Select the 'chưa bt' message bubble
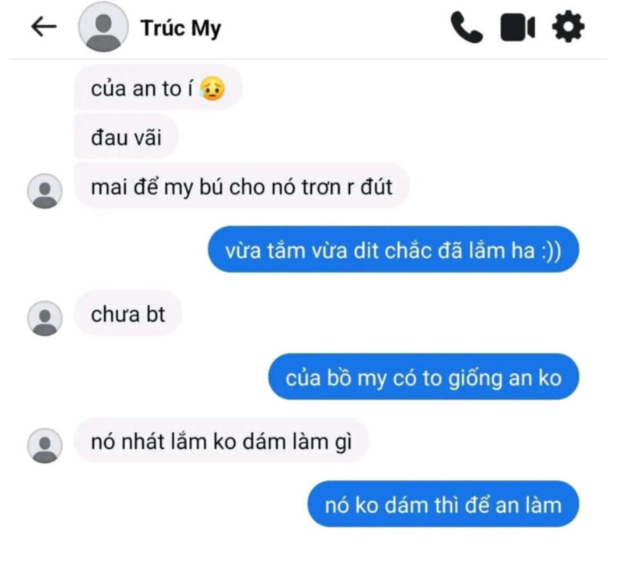 128,314
